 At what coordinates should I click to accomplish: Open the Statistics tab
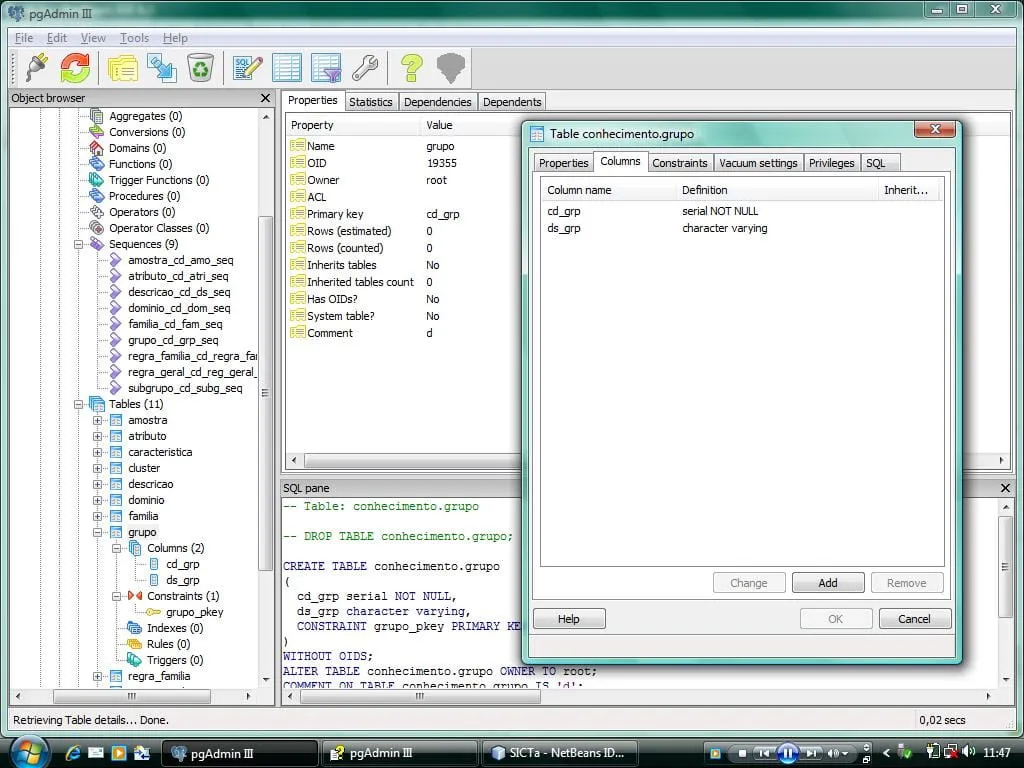[x=370, y=102]
